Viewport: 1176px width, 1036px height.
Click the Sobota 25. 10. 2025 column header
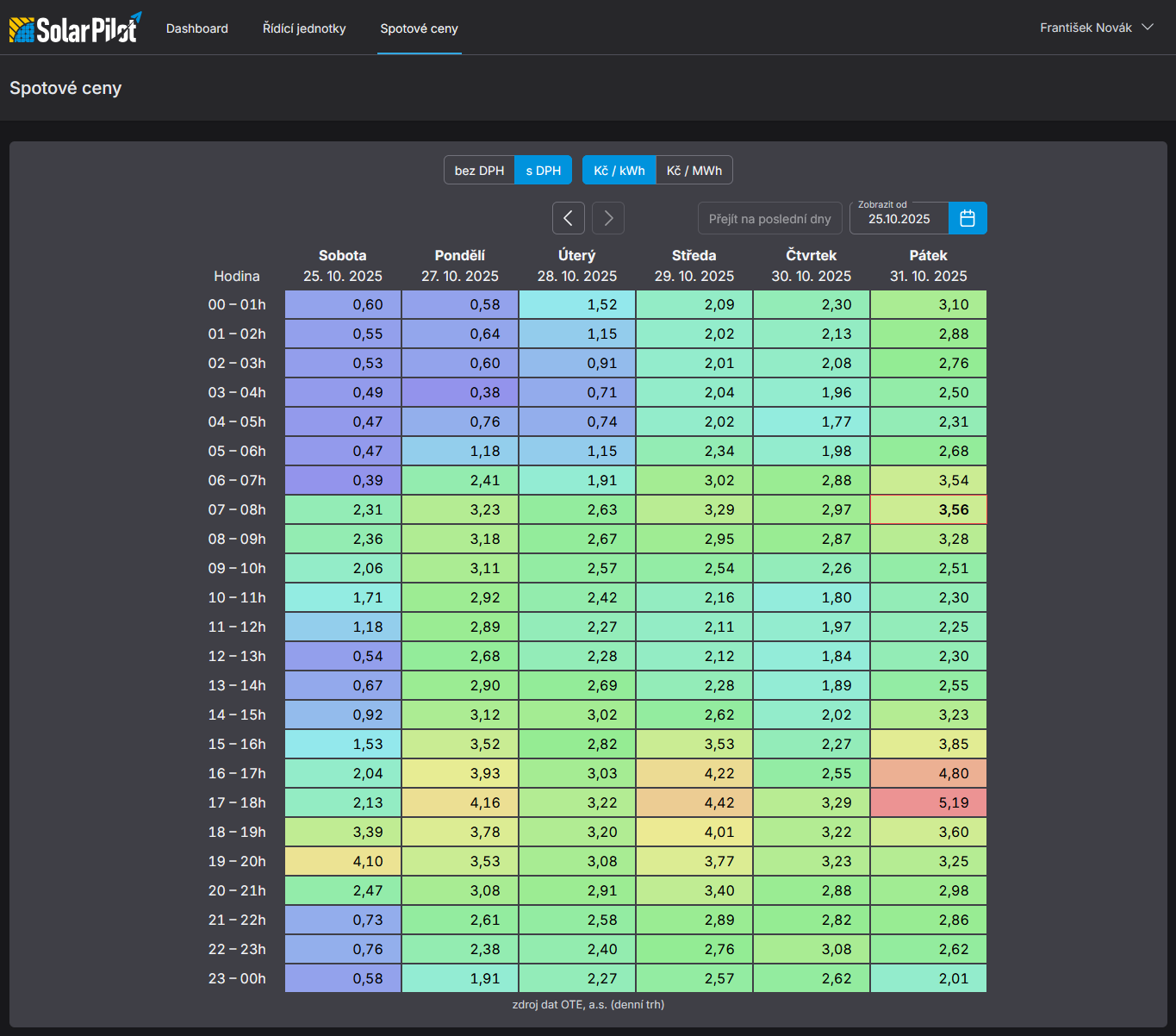(342, 265)
